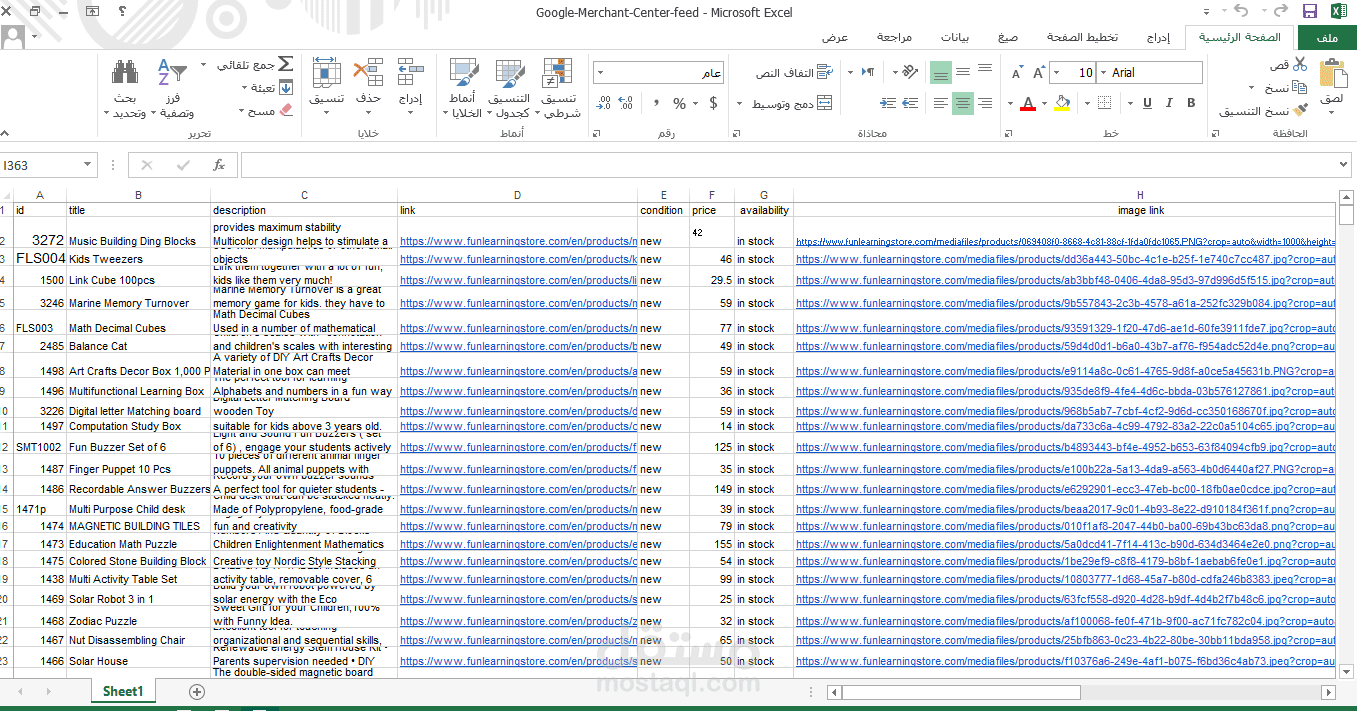This screenshot has height=711, width=1357.
Task: Switch to the View (عرض) tab
Action: pyautogui.click(x=835, y=37)
